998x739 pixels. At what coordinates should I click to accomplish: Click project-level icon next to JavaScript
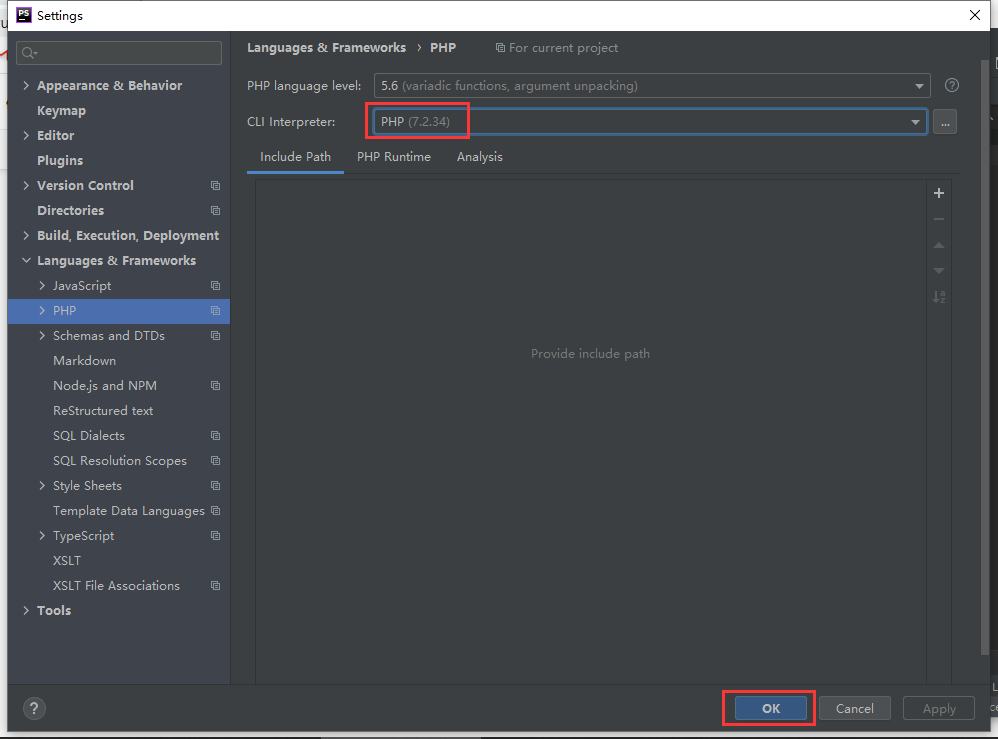pyautogui.click(x=216, y=285)
